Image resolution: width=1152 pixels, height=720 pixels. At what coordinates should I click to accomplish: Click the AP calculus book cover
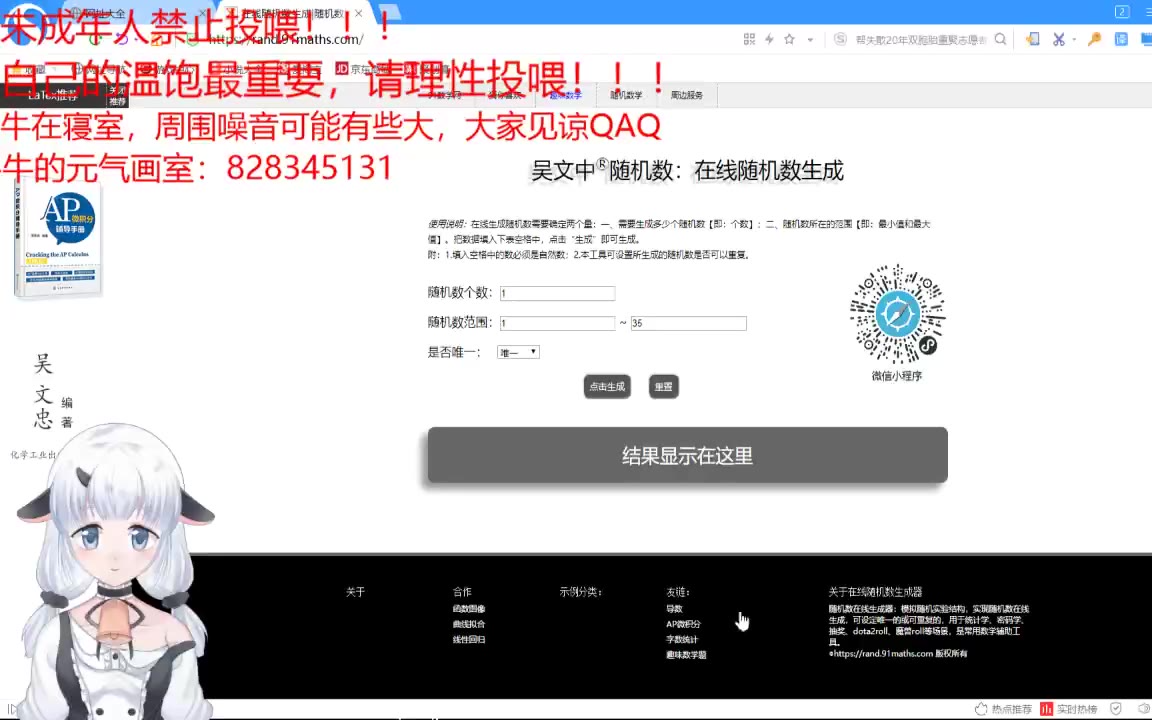[x=58, y=239]
